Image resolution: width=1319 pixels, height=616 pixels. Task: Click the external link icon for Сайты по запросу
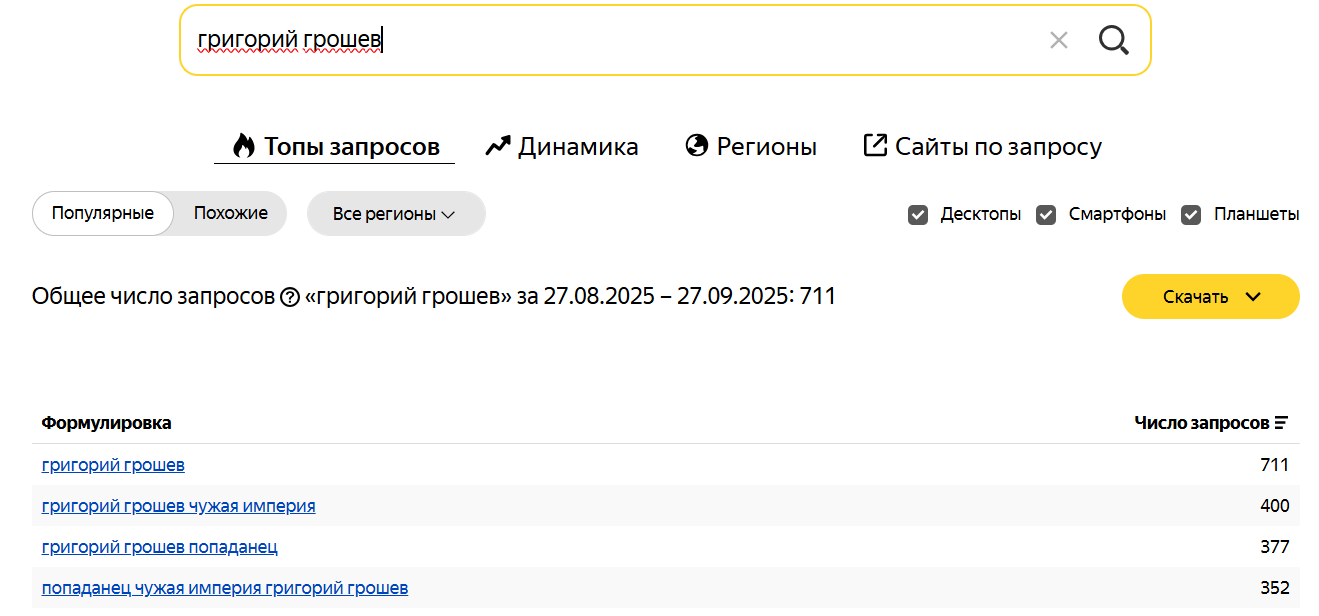point(875,146)
